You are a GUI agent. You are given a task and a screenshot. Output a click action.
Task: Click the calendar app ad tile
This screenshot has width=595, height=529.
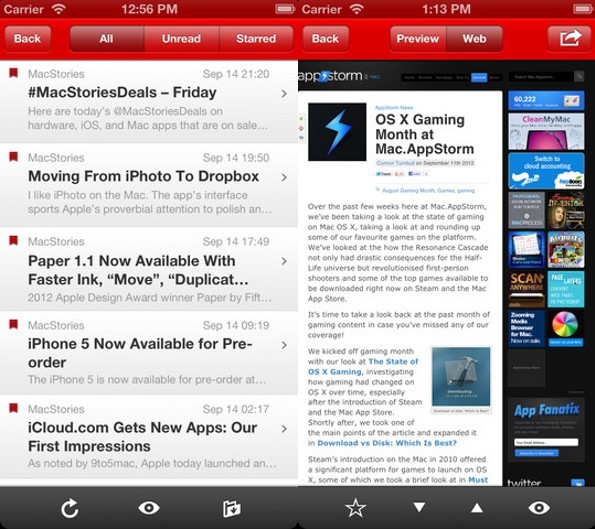click(526, 250)
